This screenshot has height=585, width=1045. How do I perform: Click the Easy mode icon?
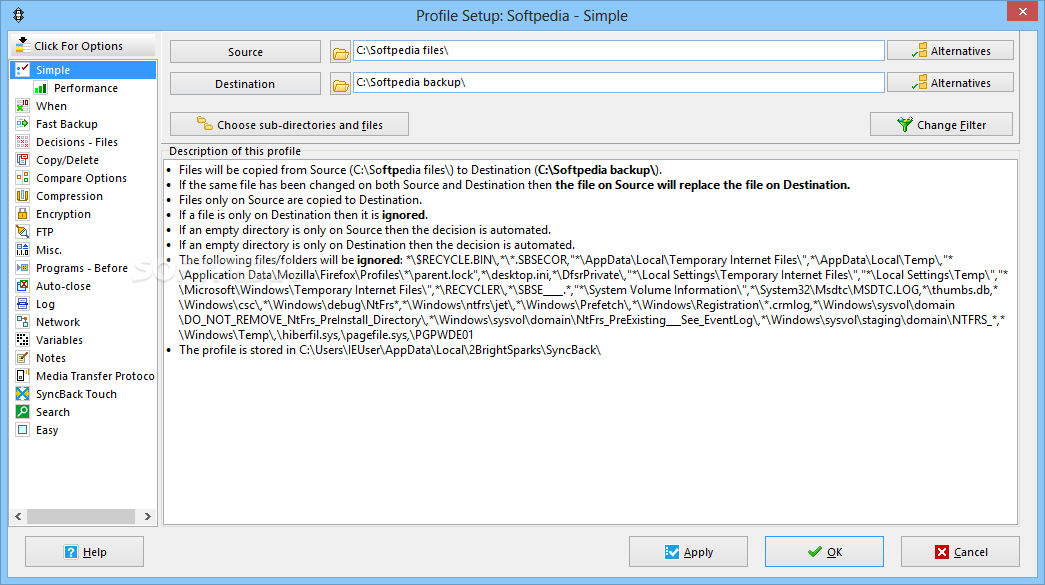pyautogui.click(x=23, y=429)
